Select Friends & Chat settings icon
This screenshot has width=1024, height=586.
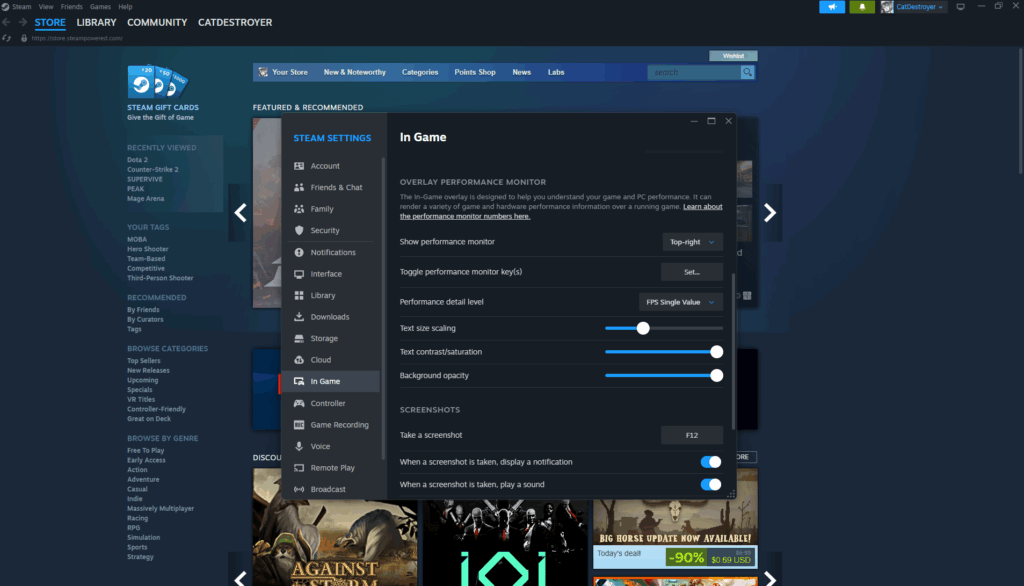(298, 187)
